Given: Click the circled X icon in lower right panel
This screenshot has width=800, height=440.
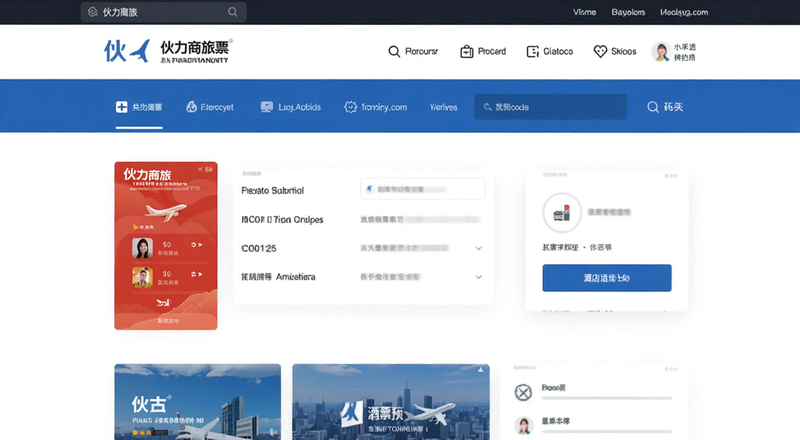Looking at the screenshot, I should coord(523,393).
